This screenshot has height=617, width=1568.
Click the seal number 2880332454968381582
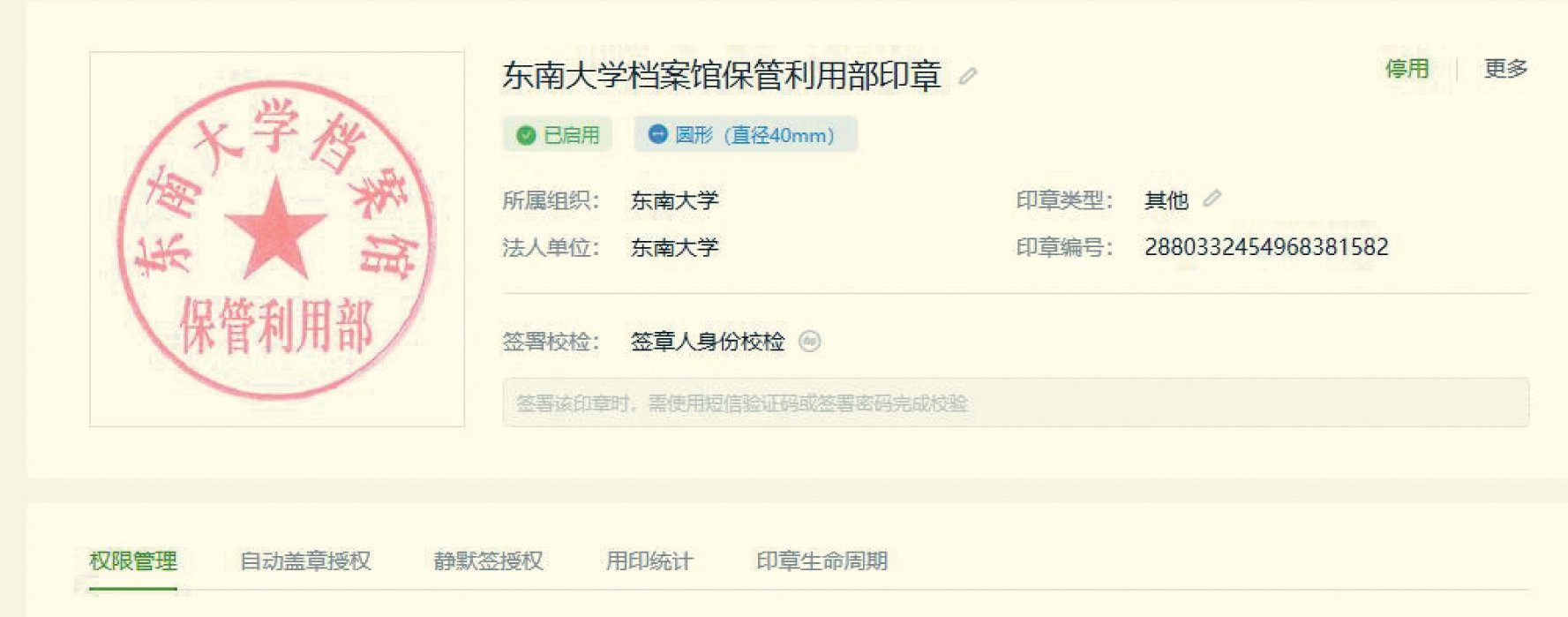[x=1266, y=247]
